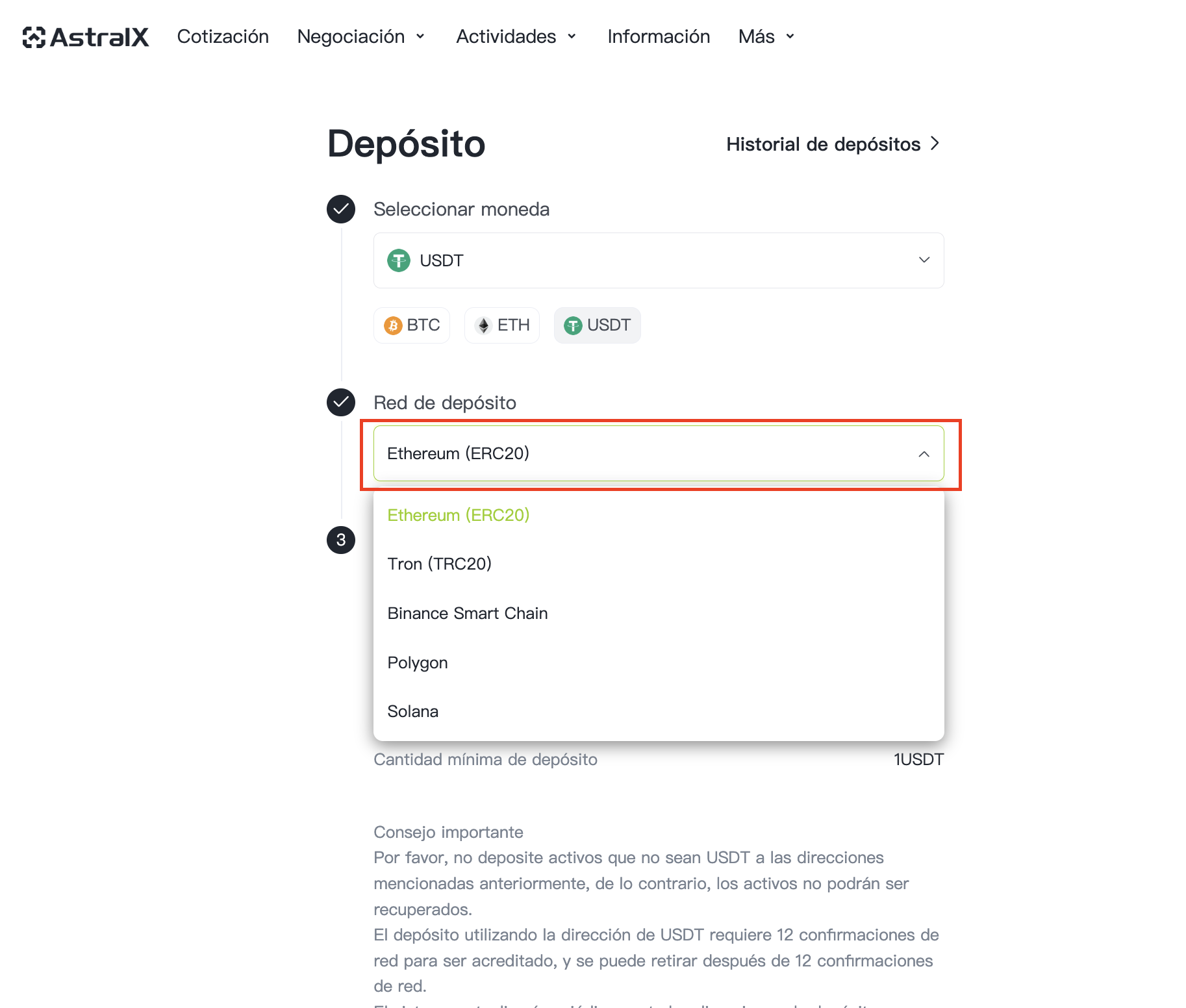This screenshot has height=1008, width=1186.
Task: Click the Depósito page heading
Action: tap(407, 144)
